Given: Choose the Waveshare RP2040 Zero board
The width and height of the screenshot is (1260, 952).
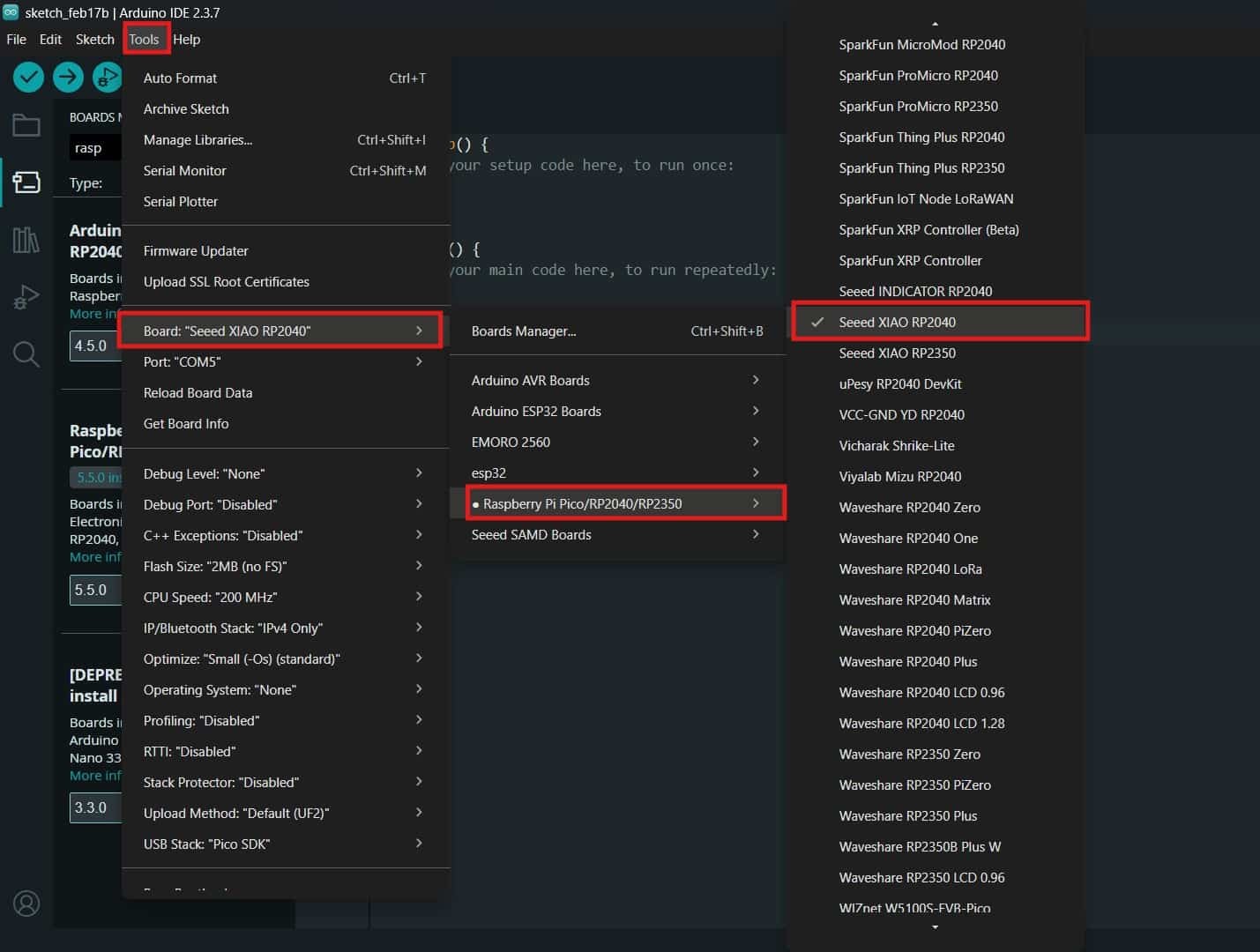Looking at the screenshot, I should click(x=935, y=507).
